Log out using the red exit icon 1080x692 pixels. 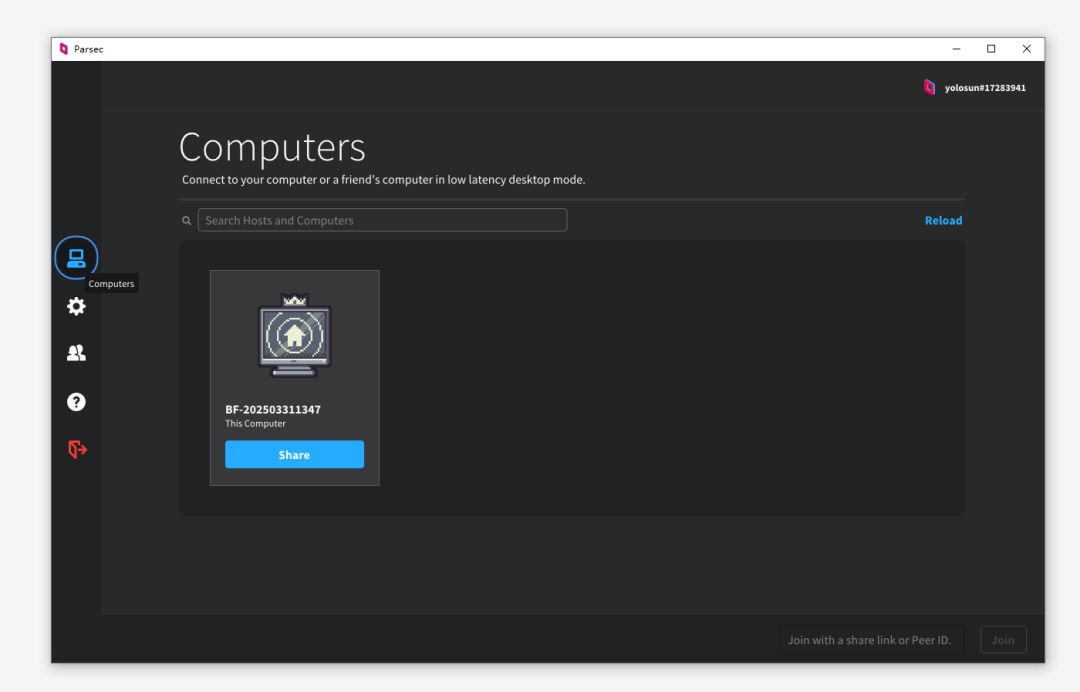click(x=77, y=449)
